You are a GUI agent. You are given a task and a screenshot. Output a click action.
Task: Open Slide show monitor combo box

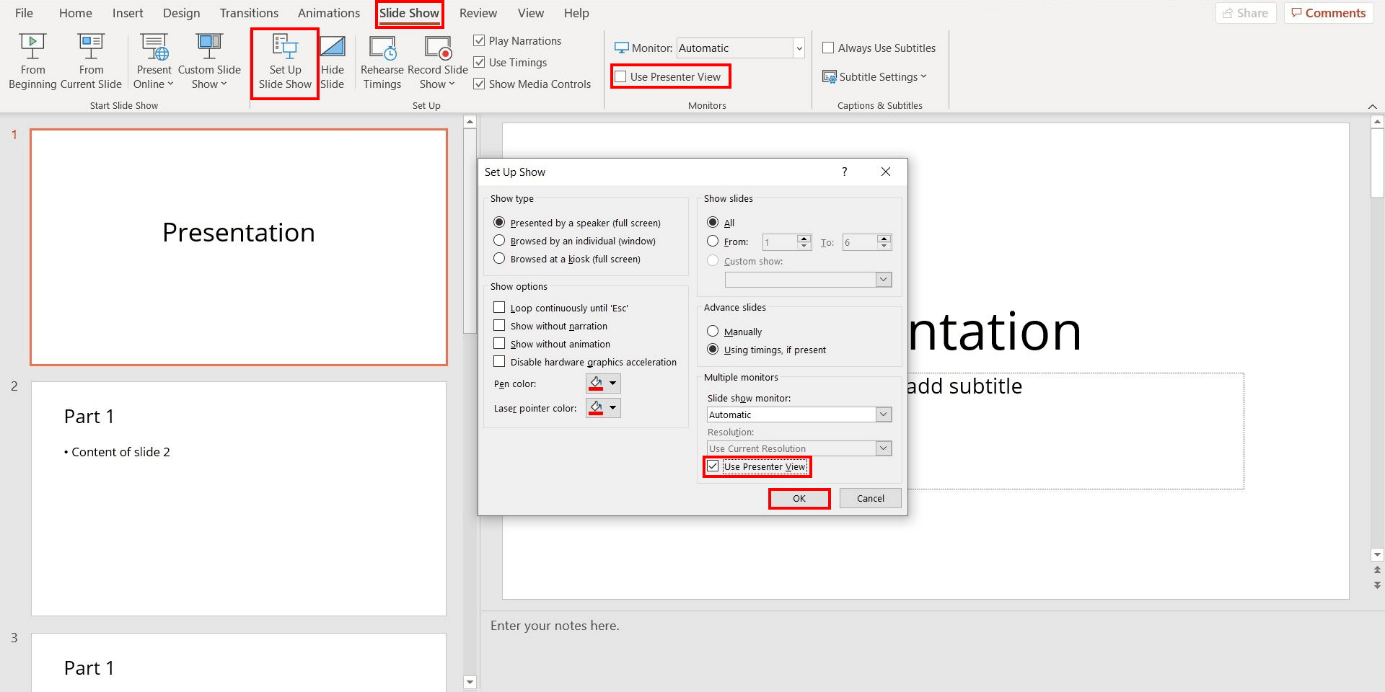pyautogui.click(x=799, y=414)
